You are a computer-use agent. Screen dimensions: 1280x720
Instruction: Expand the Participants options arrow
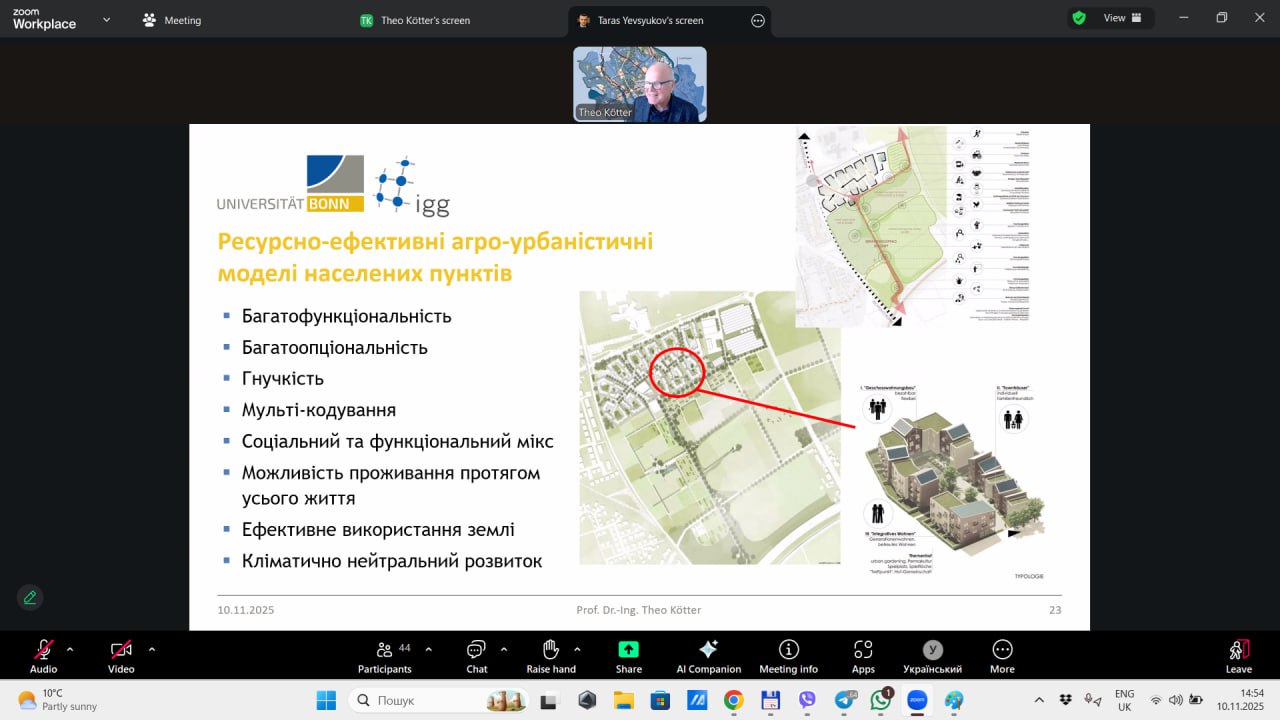pos(429,649)
